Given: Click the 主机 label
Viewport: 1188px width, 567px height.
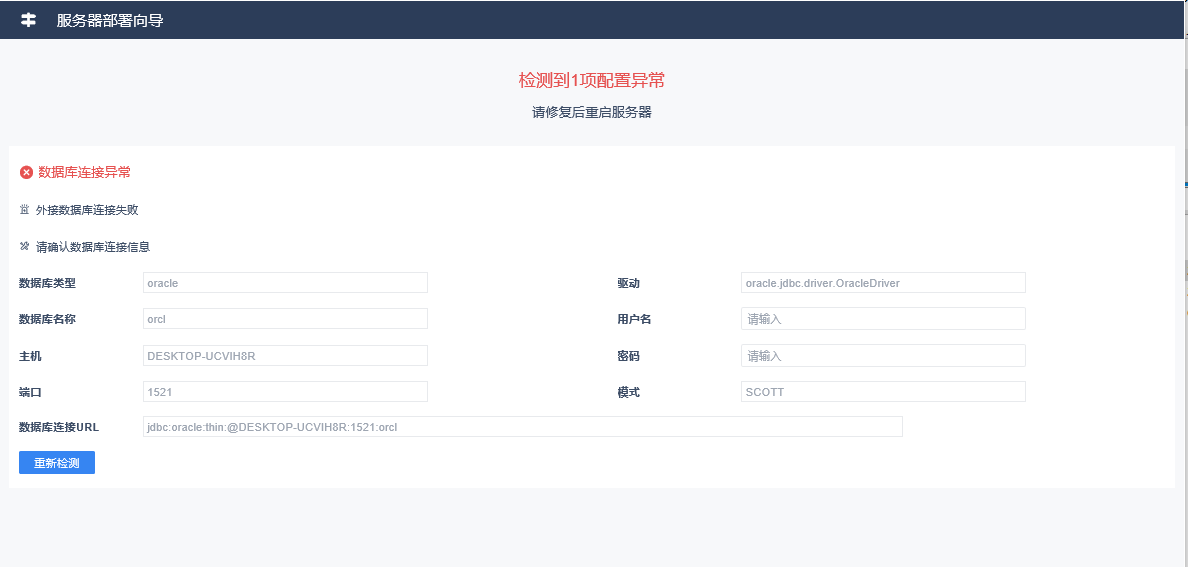Looking at the screenshot, I should tap(30, 356).
